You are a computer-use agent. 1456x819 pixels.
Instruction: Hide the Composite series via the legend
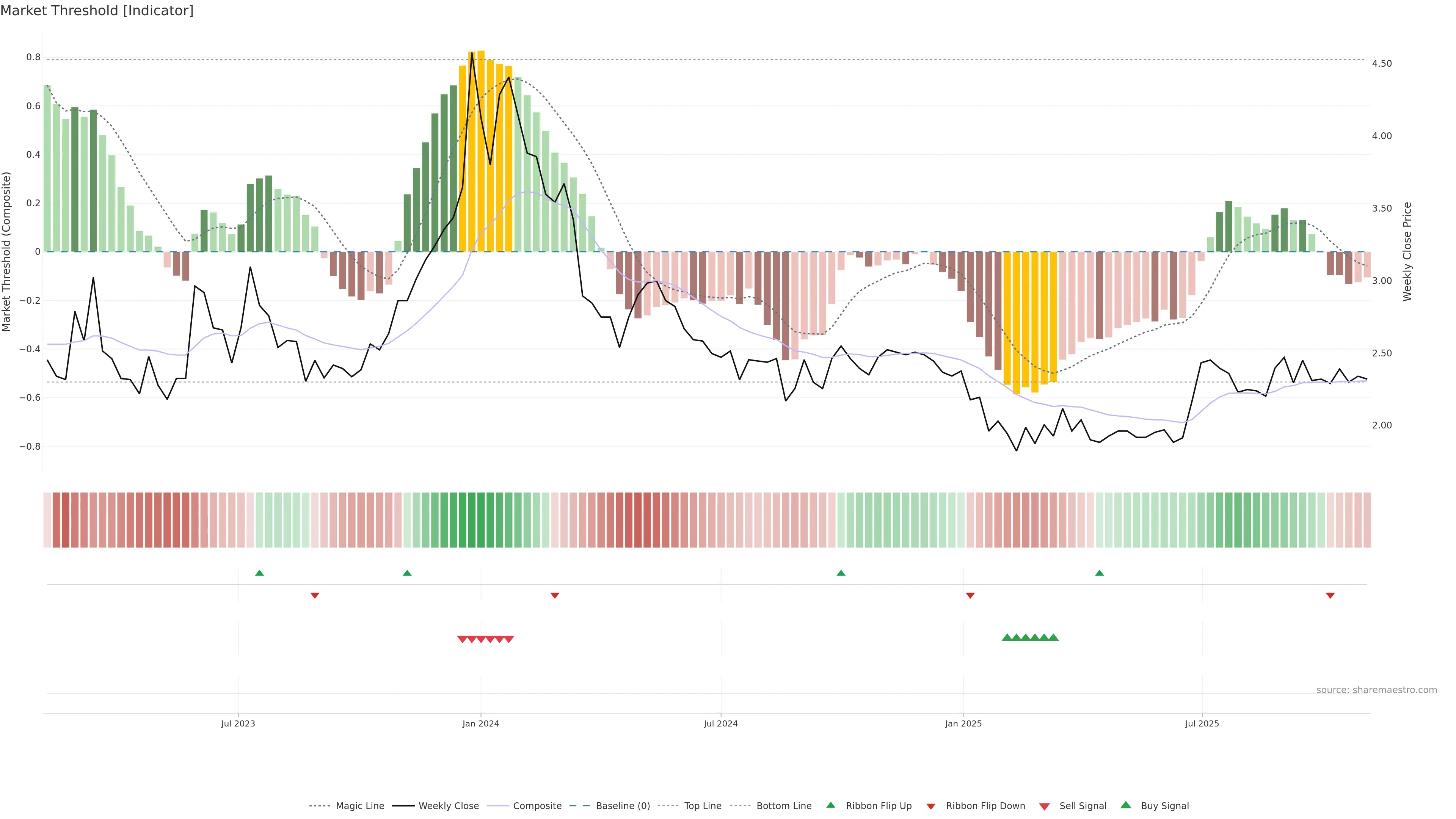coord(537,805)
